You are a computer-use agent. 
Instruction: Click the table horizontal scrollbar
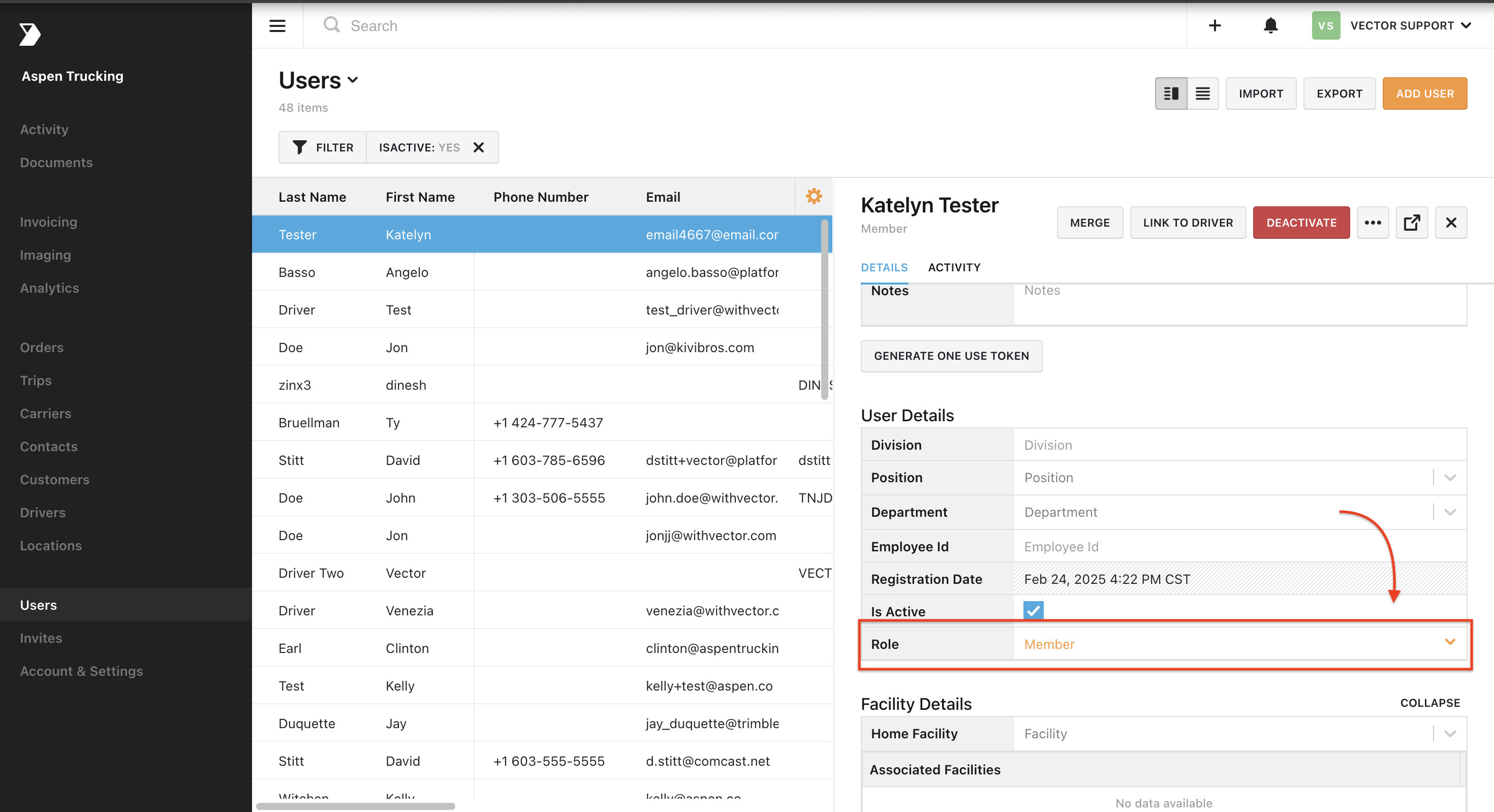tap(355, 806)
